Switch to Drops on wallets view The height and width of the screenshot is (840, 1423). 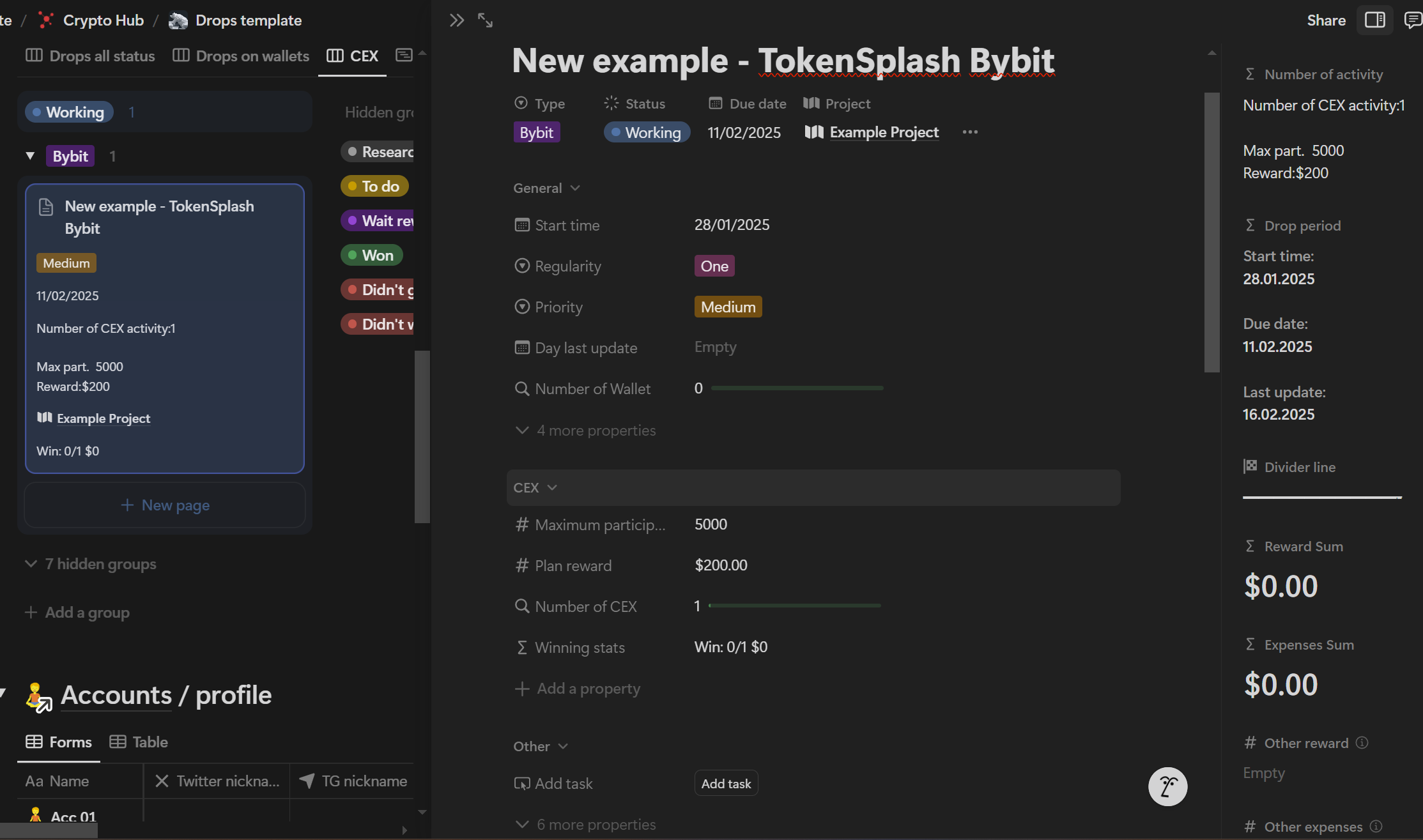point(241,56)
